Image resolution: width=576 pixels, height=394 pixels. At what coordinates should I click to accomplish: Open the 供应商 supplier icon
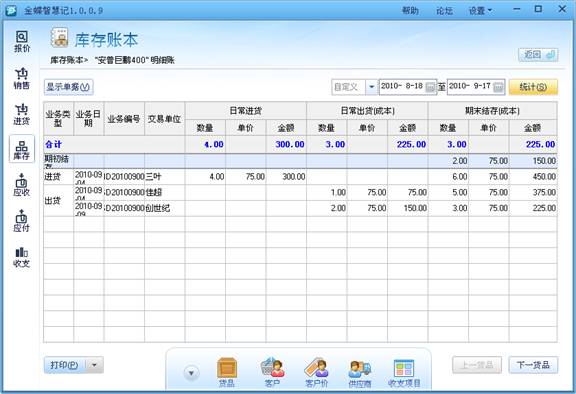[360, 372]
